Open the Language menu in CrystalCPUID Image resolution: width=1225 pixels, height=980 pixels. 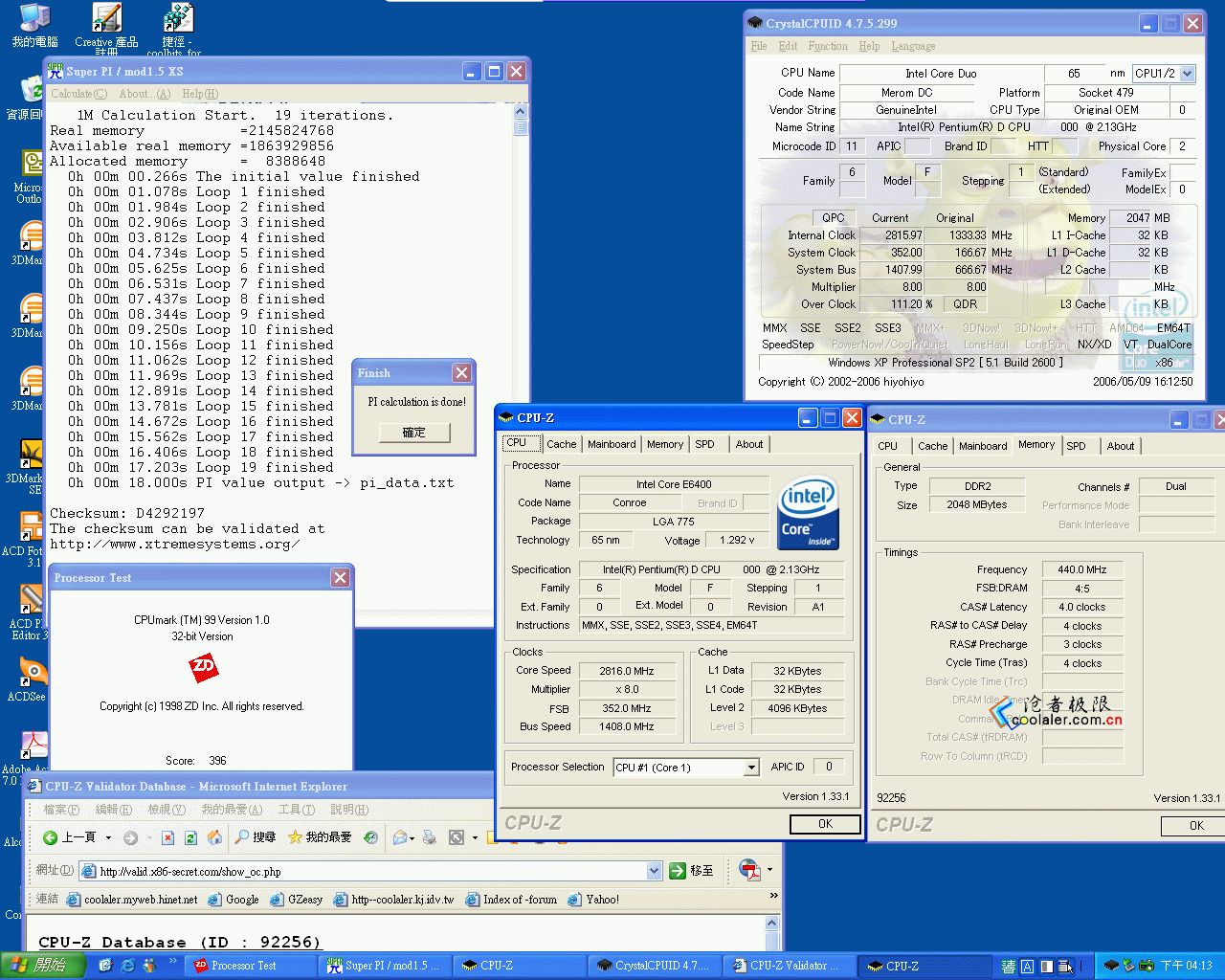tap(913, 46)
